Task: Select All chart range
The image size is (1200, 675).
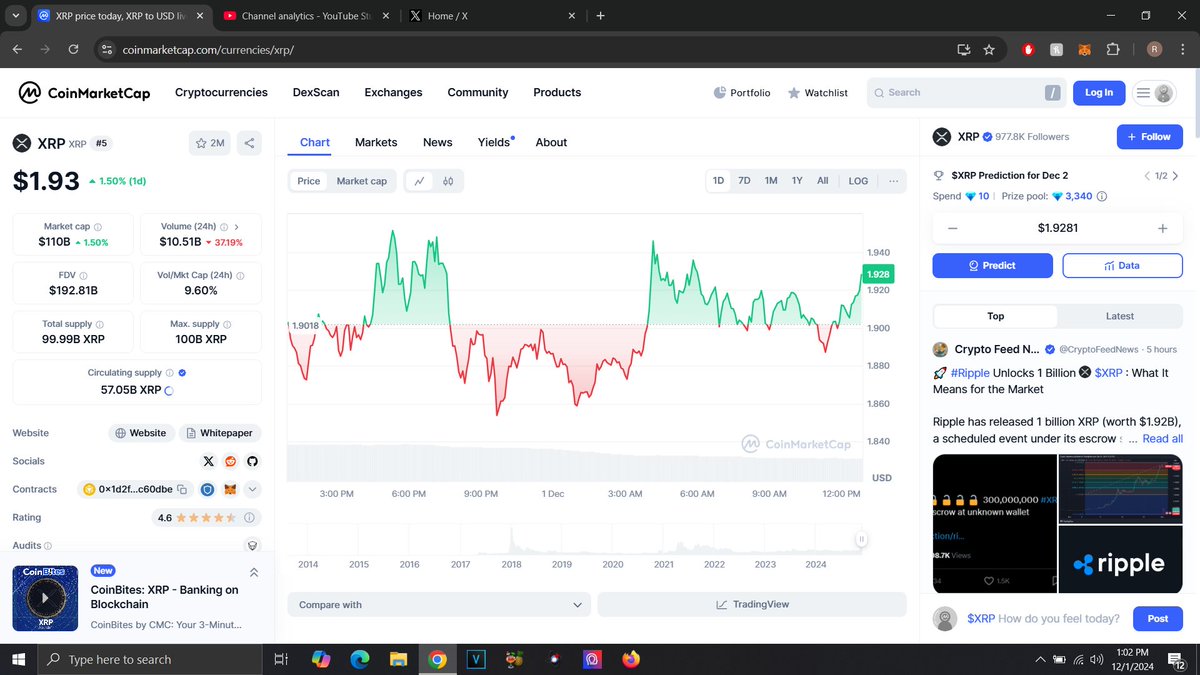Action: click(x=822, y=181)
